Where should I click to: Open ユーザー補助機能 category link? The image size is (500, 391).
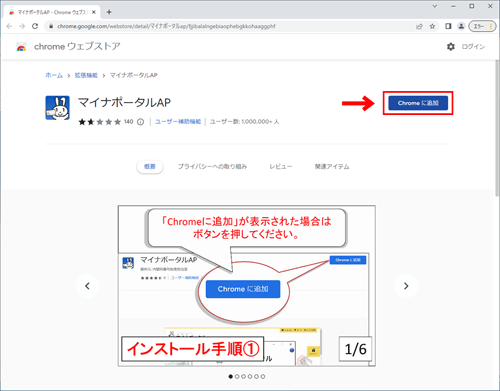click(178, 122)
